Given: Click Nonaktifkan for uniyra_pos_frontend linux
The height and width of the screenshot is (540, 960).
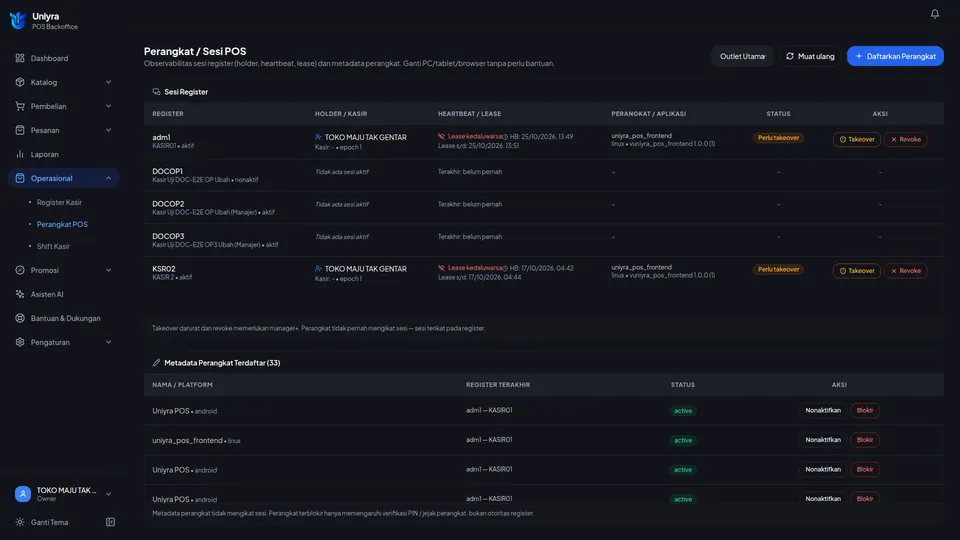Looking at the screenshot, I should pyautogui.click(x=823, y=440).
